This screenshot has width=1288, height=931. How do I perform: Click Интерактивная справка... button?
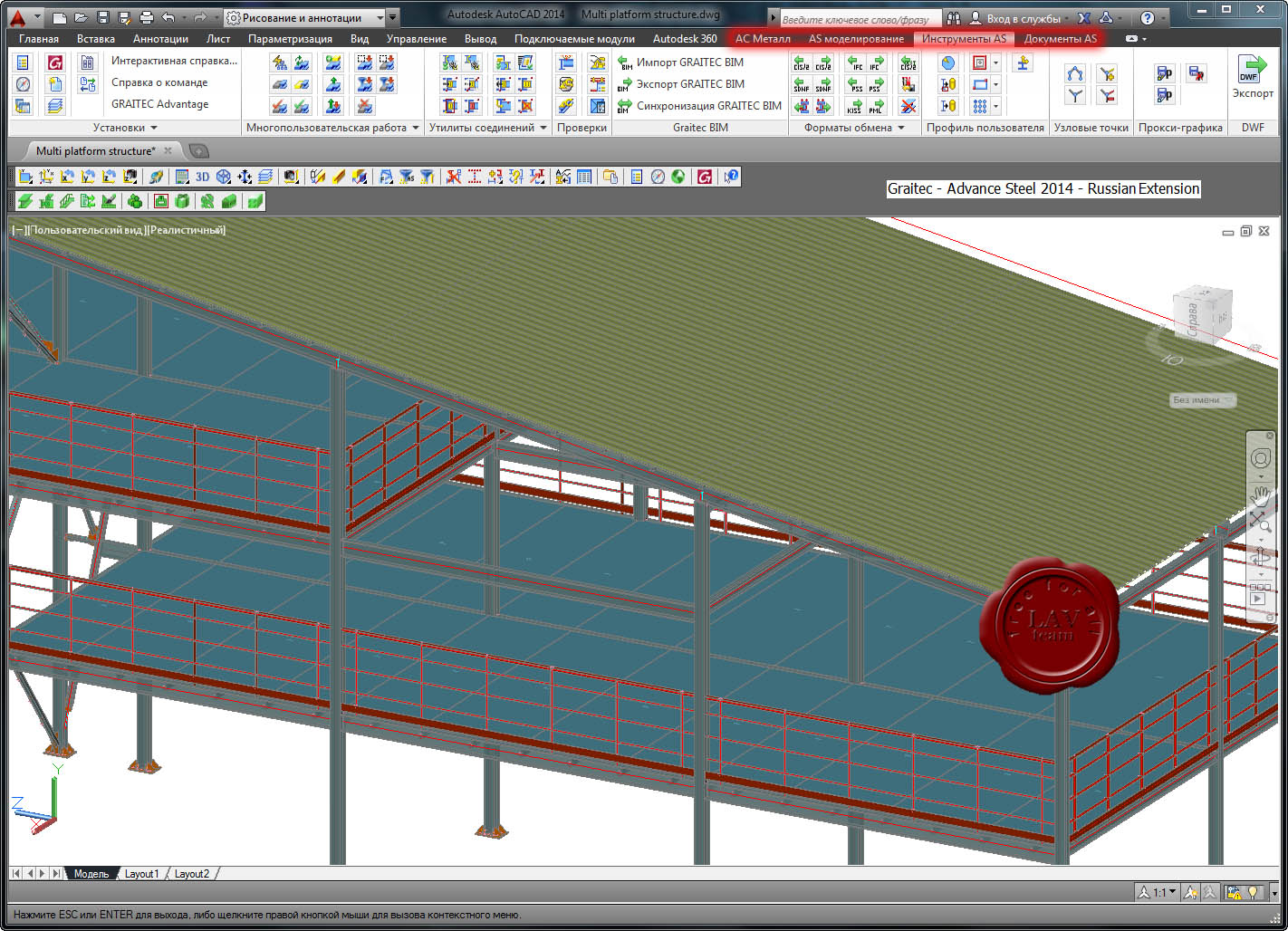click(x=174, y=61)
